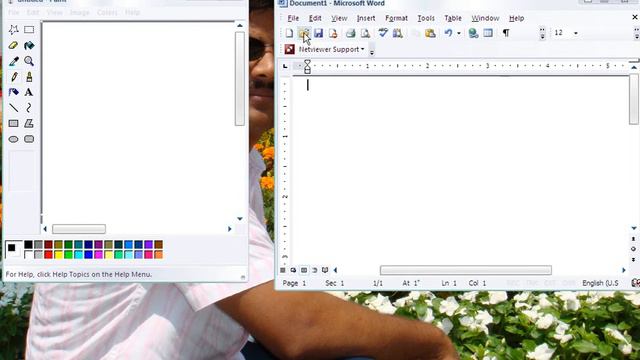Open the Tools menu in Word

pyautogui.click(x=426, y=18)
